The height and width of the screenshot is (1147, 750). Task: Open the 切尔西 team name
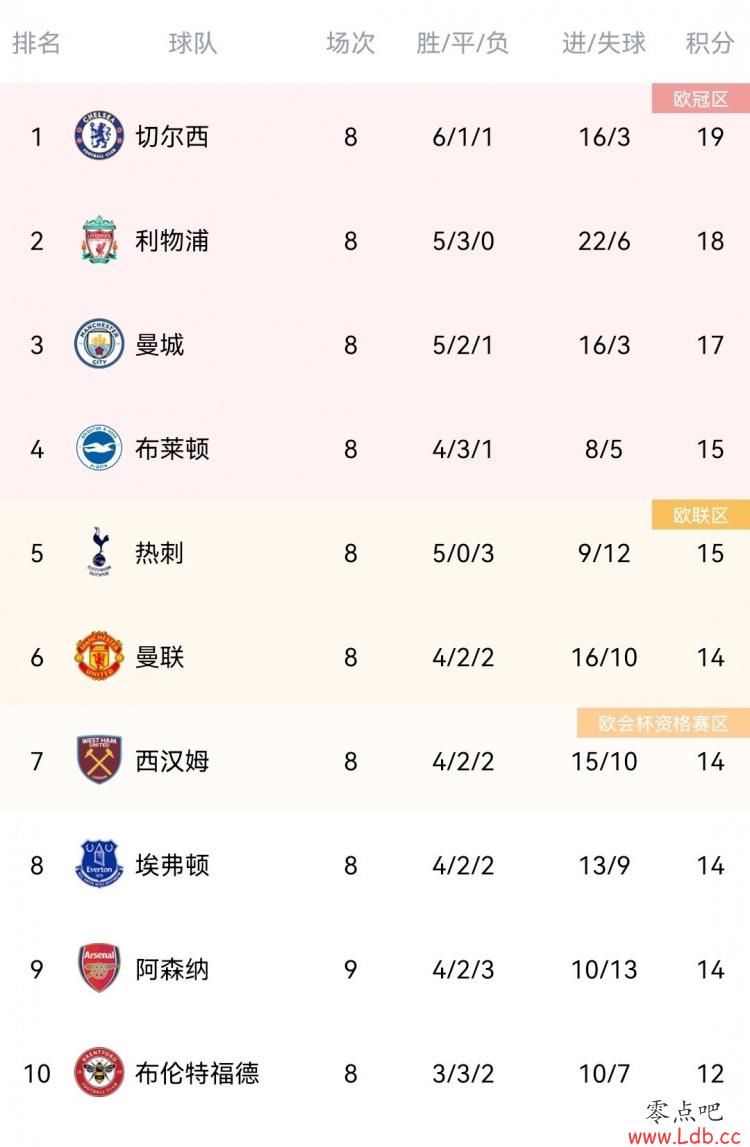pos(172,136)
